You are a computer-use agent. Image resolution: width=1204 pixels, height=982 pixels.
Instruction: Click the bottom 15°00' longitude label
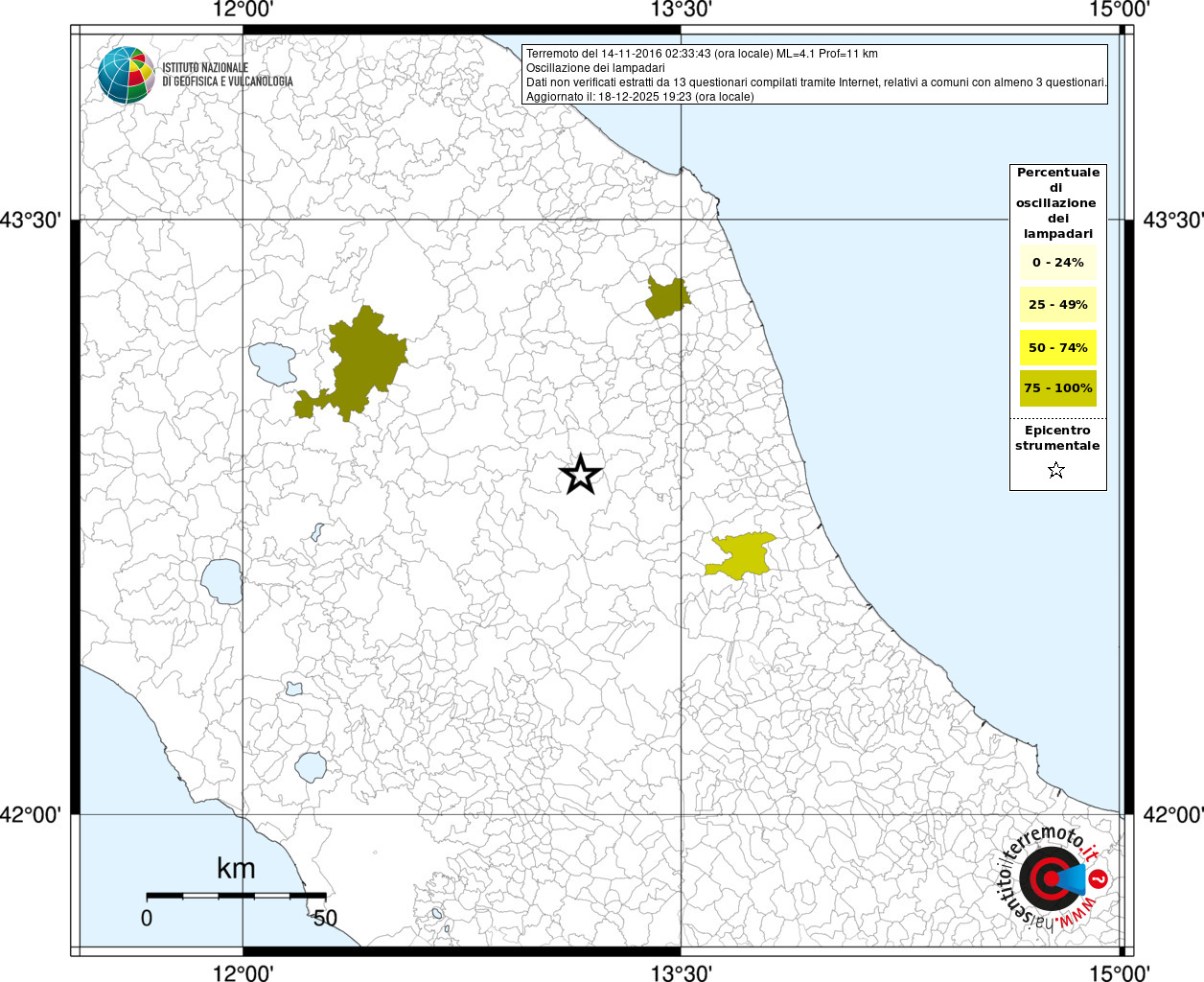[x=1120, y=972]
